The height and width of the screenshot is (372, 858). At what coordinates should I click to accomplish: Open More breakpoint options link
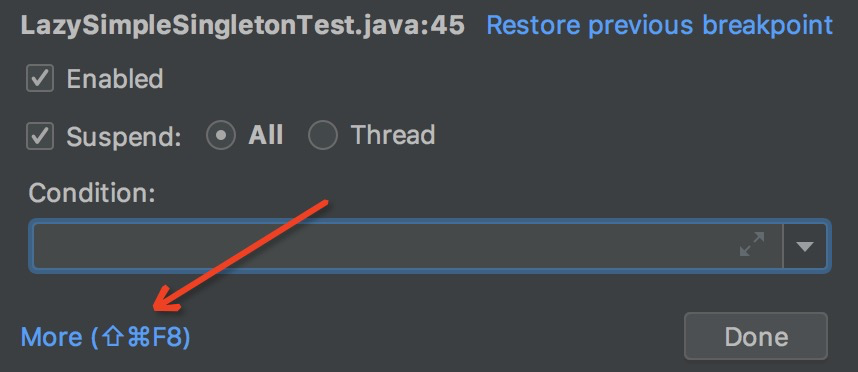106,337
